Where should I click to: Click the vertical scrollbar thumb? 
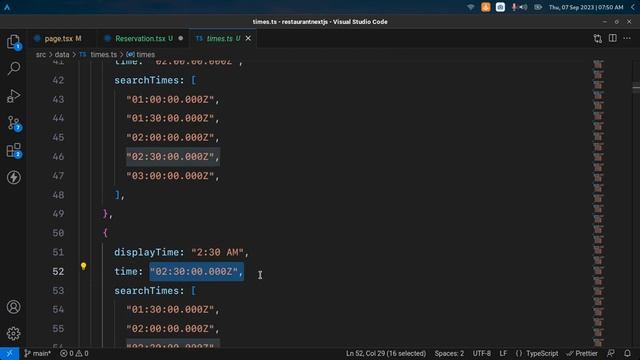coord(636,88)
